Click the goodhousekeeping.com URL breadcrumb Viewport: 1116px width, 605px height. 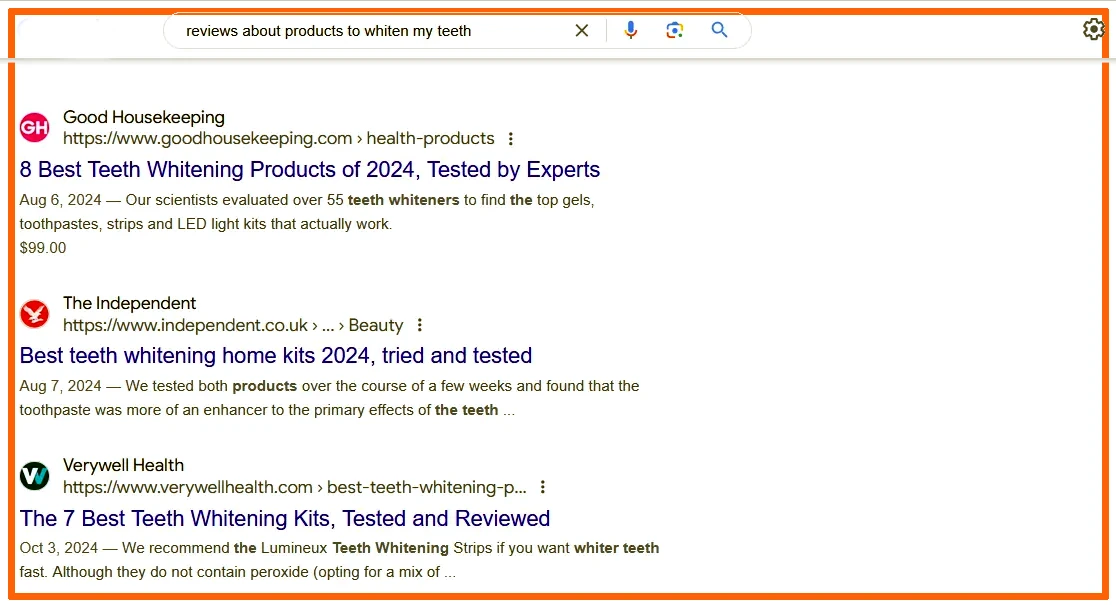[278, 139]
